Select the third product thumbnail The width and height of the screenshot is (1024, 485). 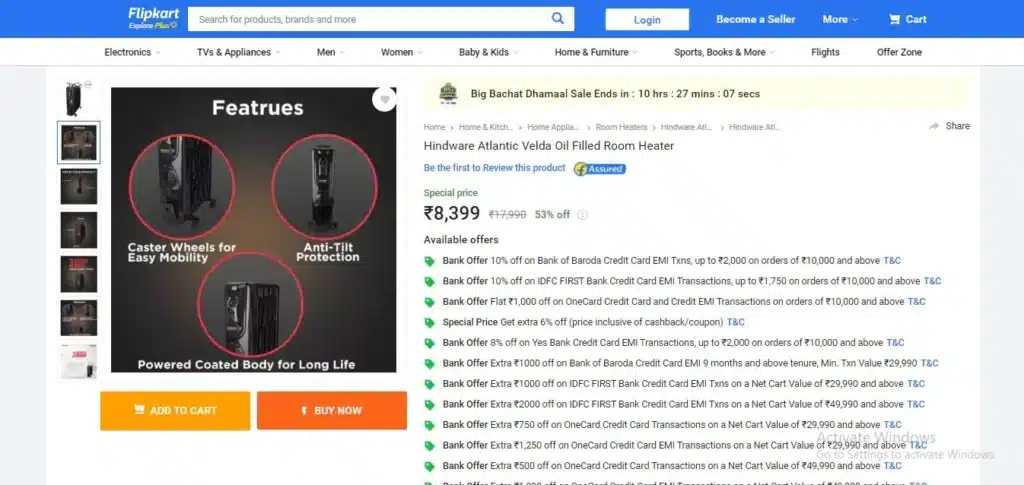[x=78, y=186]
